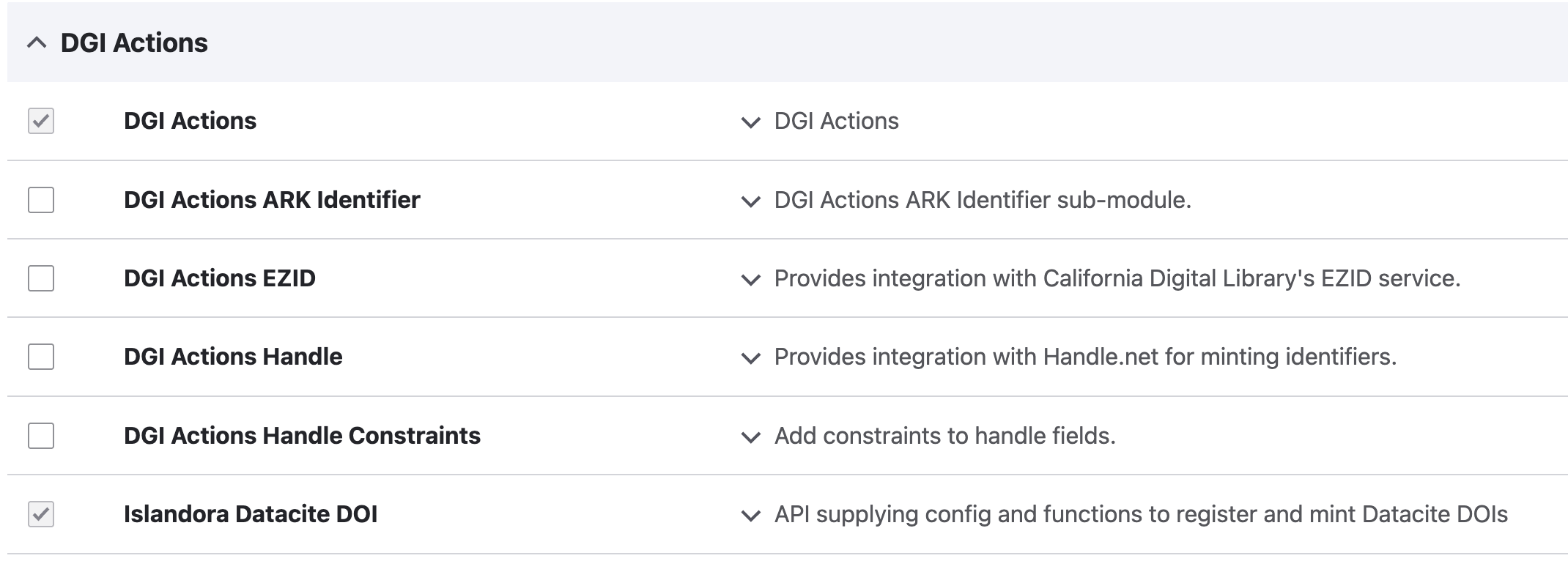The image size is (1568, 561).
Task: Enable the DGI Actions ARK Identifier module
Action: [x=42, y=201]
